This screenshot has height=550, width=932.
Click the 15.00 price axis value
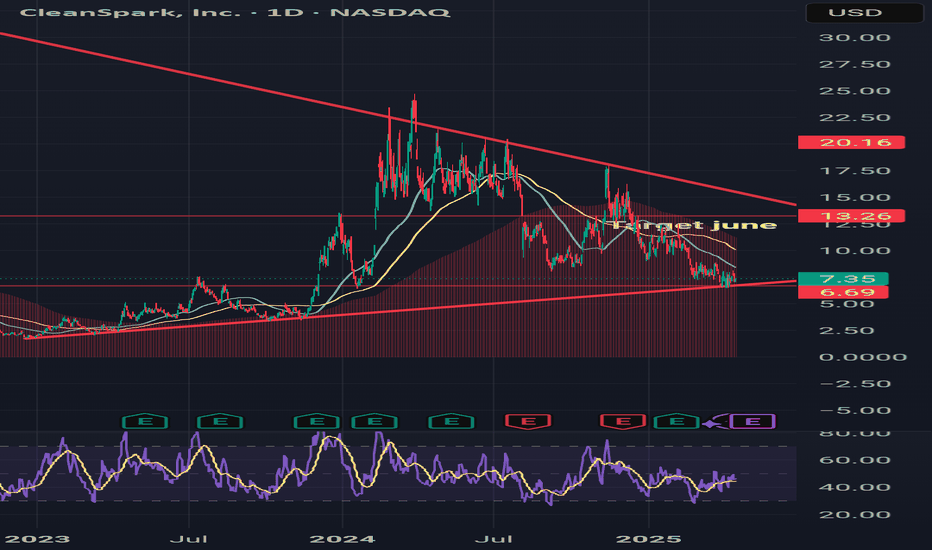pyautogui.click(x=855, y=197)
